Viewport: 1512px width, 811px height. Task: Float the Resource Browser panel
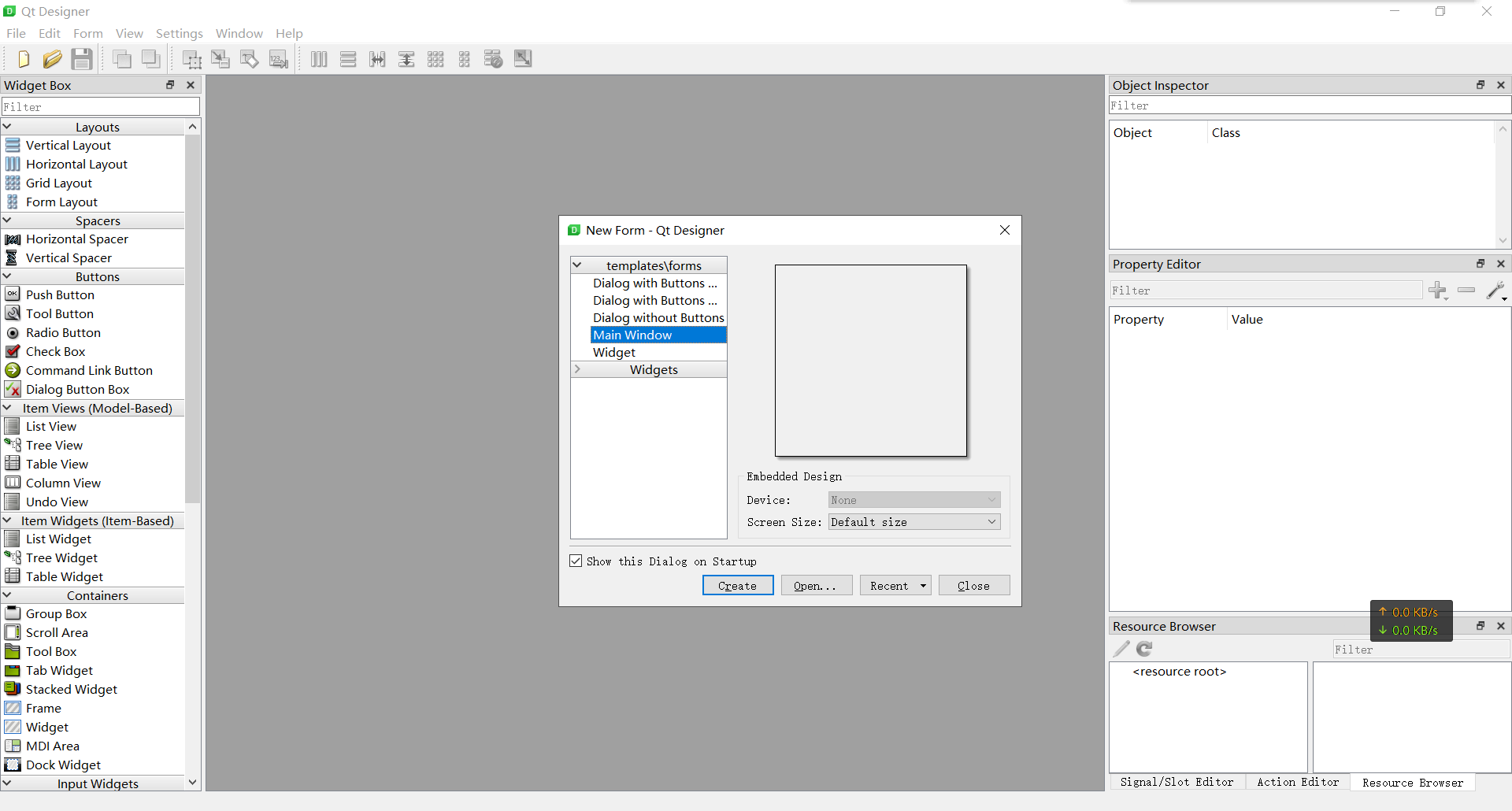1480,626
